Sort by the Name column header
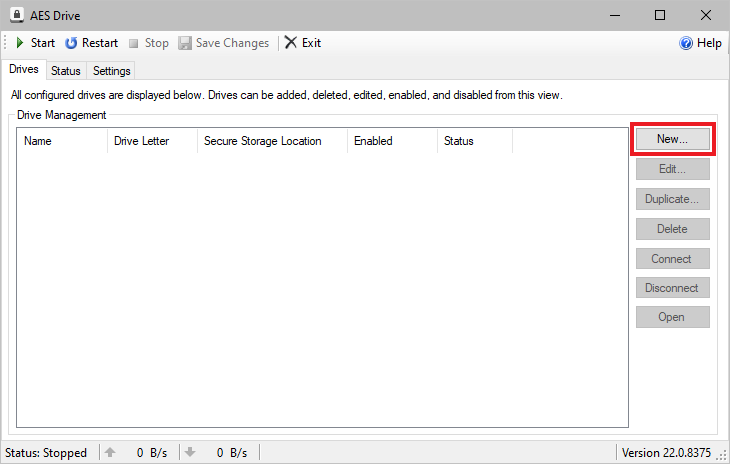Screen dimensions: 730x464 click(x=62, y=141)
